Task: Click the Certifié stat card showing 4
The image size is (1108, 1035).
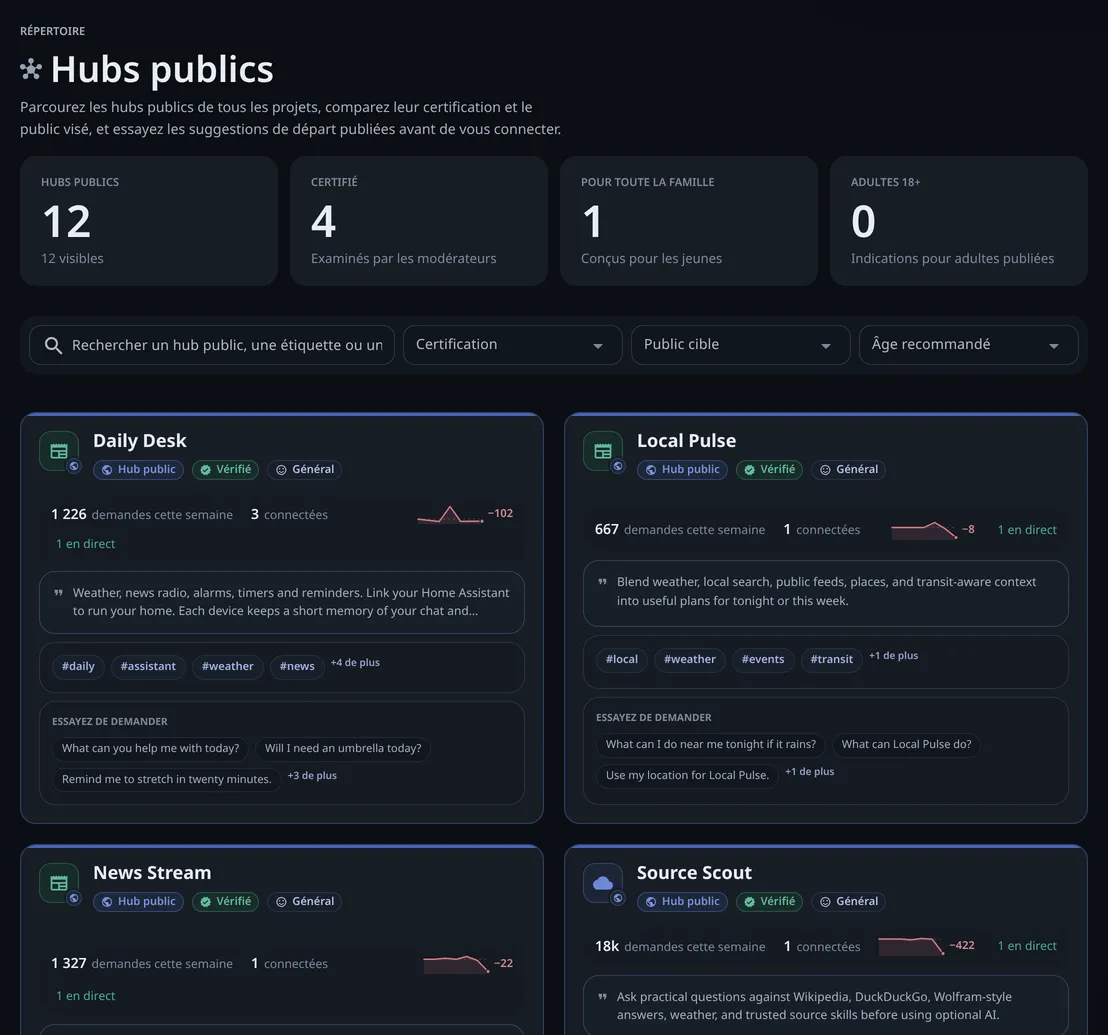Action: tap(419, 221)
